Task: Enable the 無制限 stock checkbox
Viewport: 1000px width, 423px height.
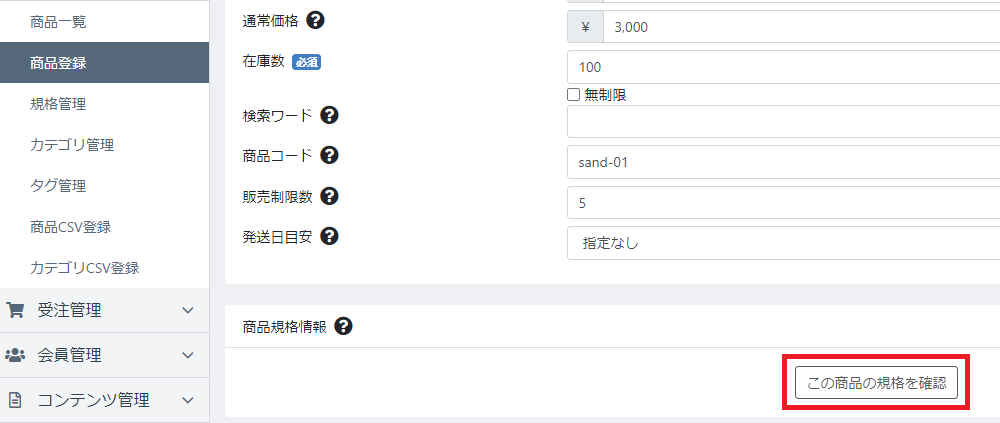Action: tap(573, 95)
